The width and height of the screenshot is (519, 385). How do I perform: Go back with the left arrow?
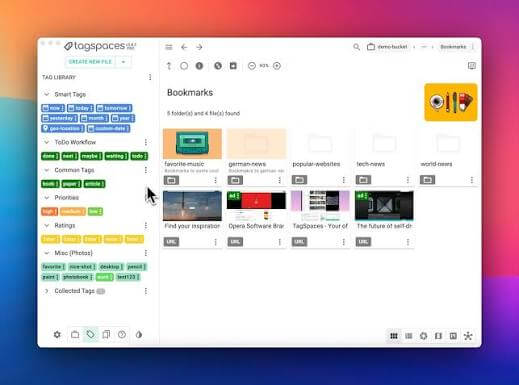coord(184,47)
